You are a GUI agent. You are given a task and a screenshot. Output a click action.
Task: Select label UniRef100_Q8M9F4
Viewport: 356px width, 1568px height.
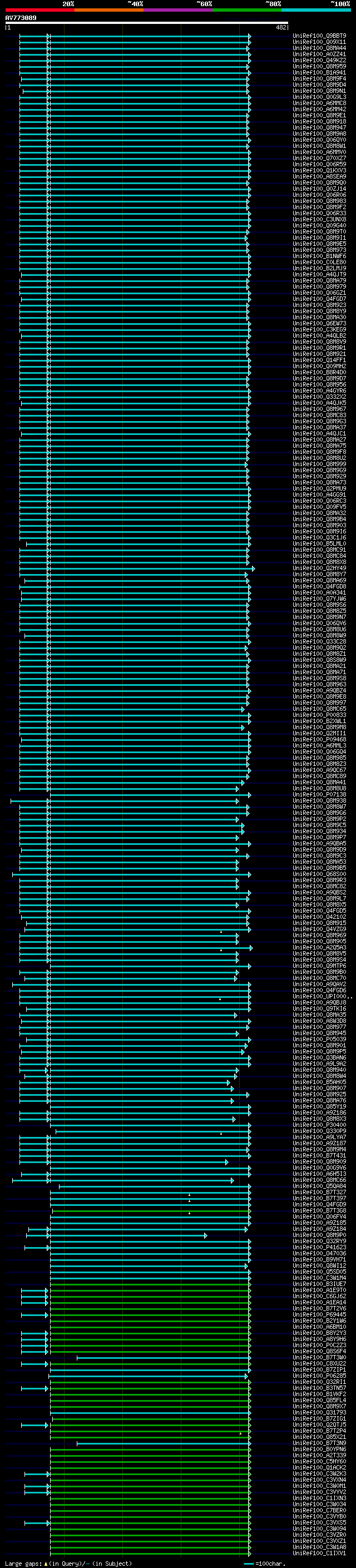point(319,78)
